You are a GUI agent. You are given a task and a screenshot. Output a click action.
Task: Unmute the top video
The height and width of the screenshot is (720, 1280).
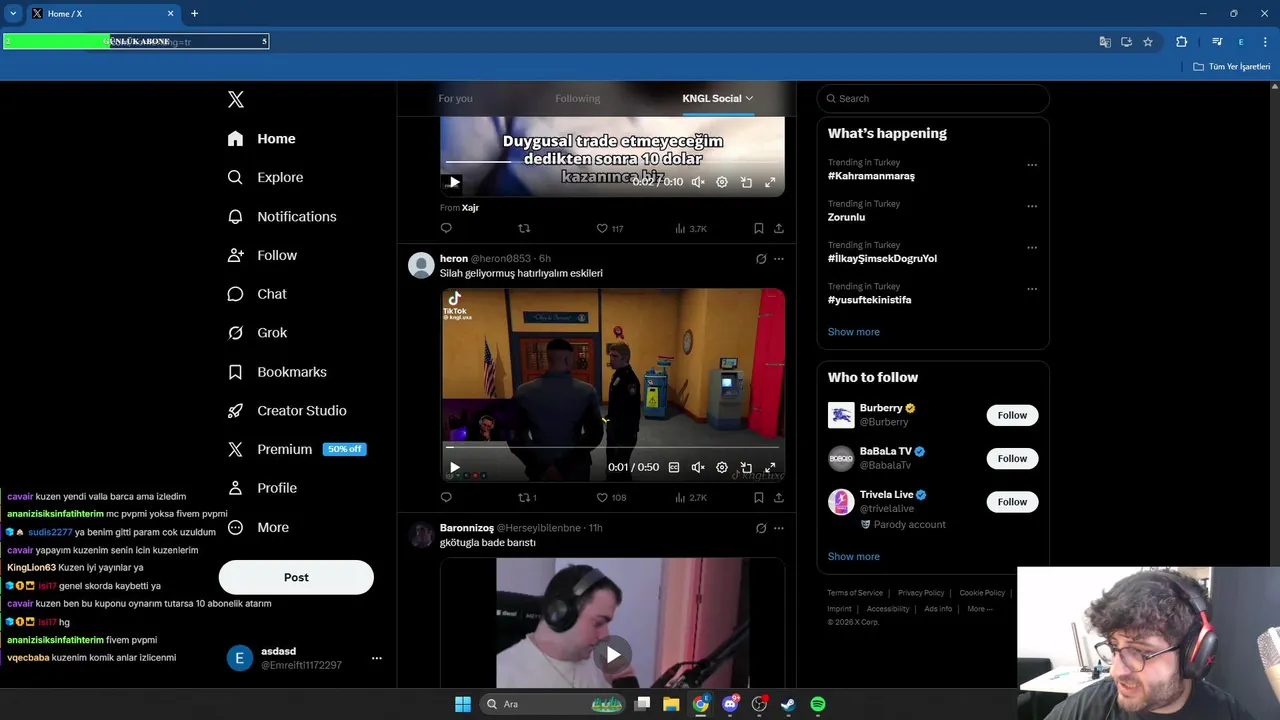click(698, 182)
